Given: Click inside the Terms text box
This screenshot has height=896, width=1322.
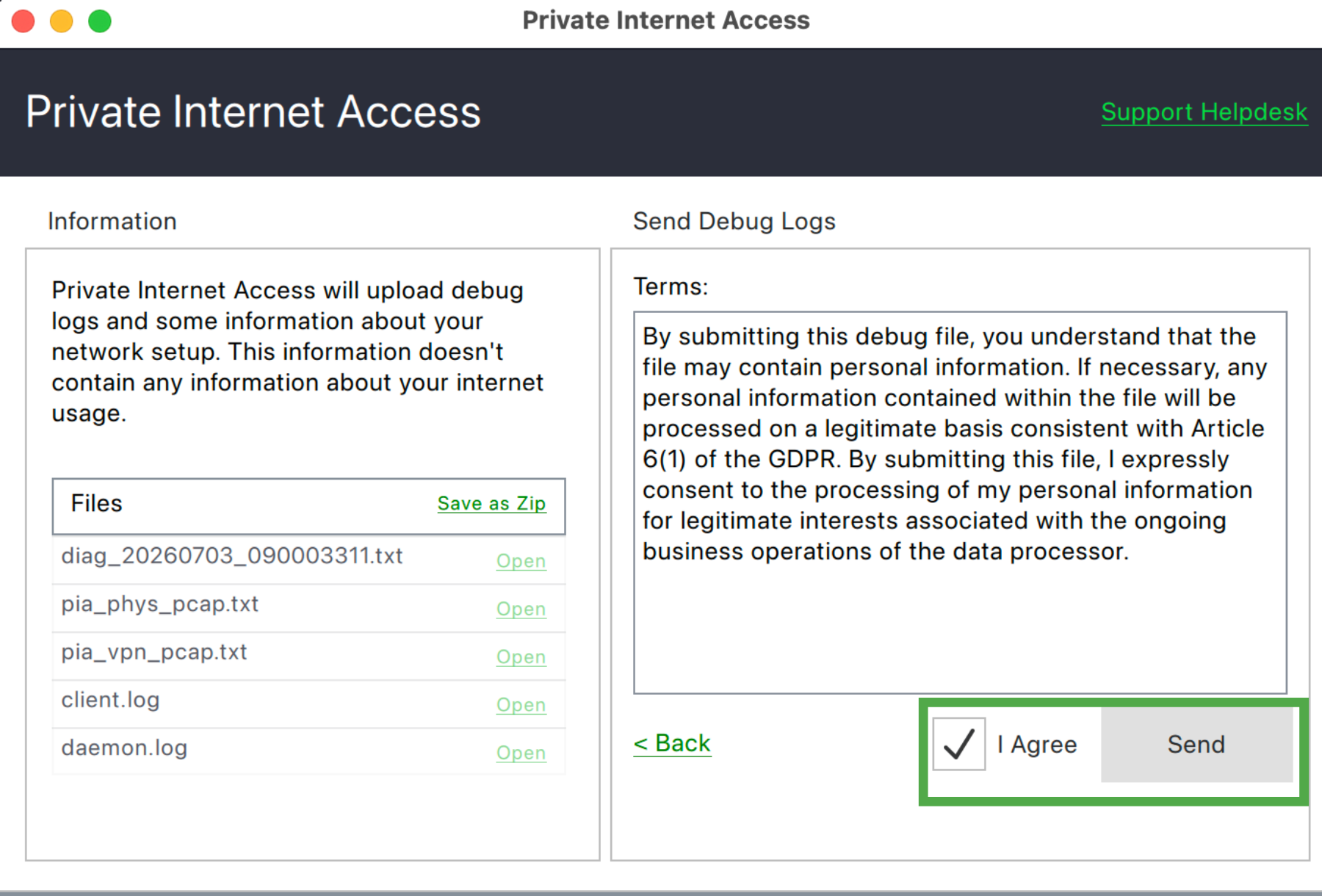Looking at the screenshot, I should (960, 502).
